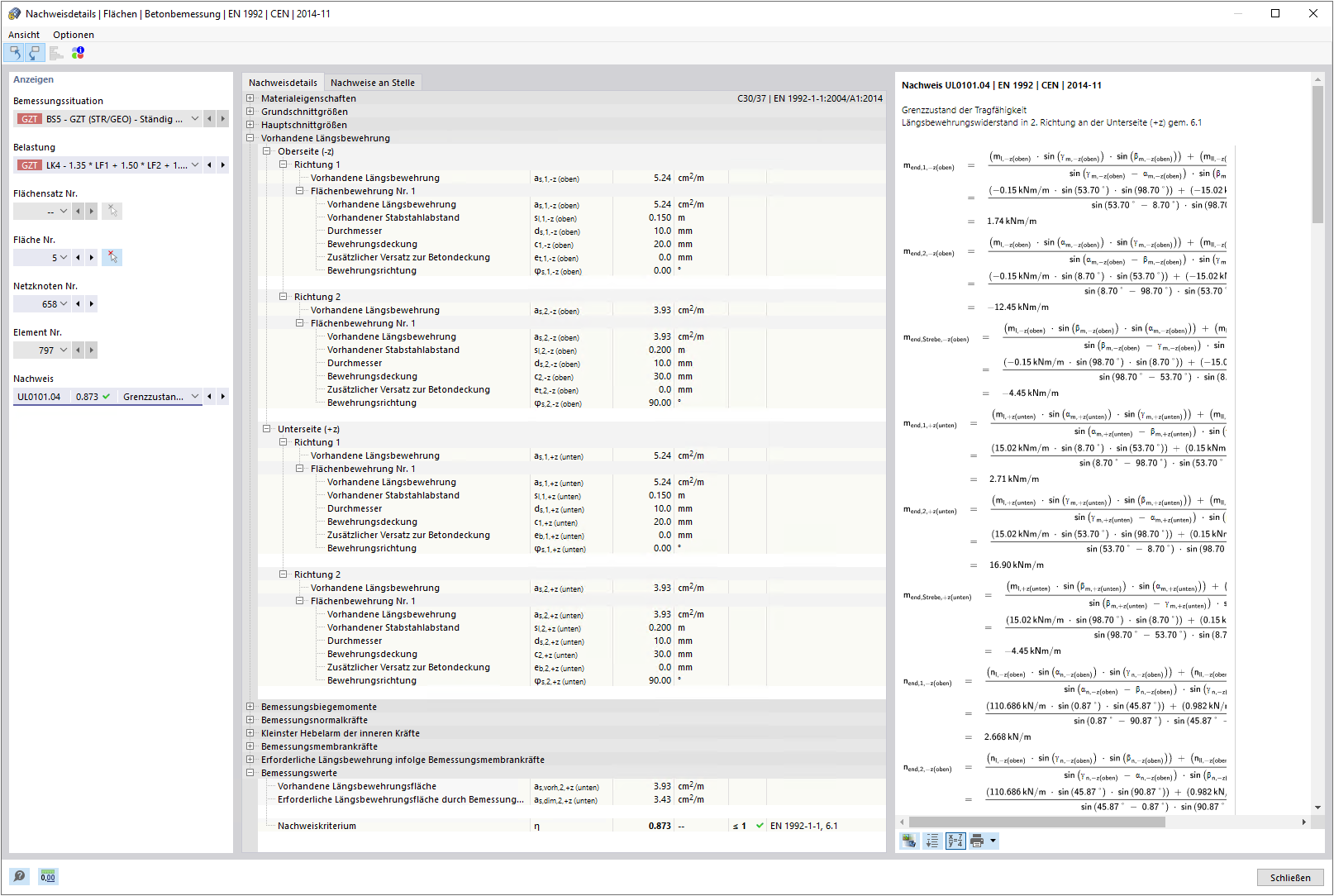Go to previous Netzknoten Nr.
Screen dimensions: 1334x896
pos(78,304)
